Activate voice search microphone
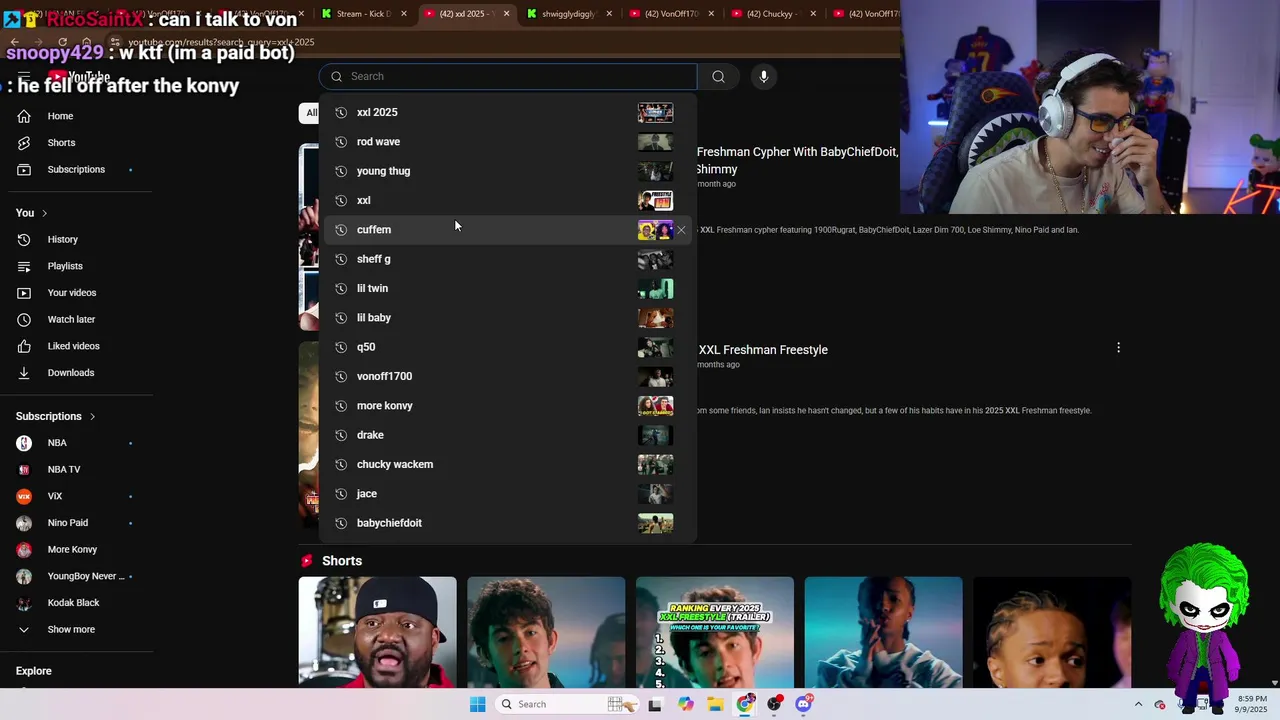The height and width of the screenshot is (720, 1280). tap(763, 76)
